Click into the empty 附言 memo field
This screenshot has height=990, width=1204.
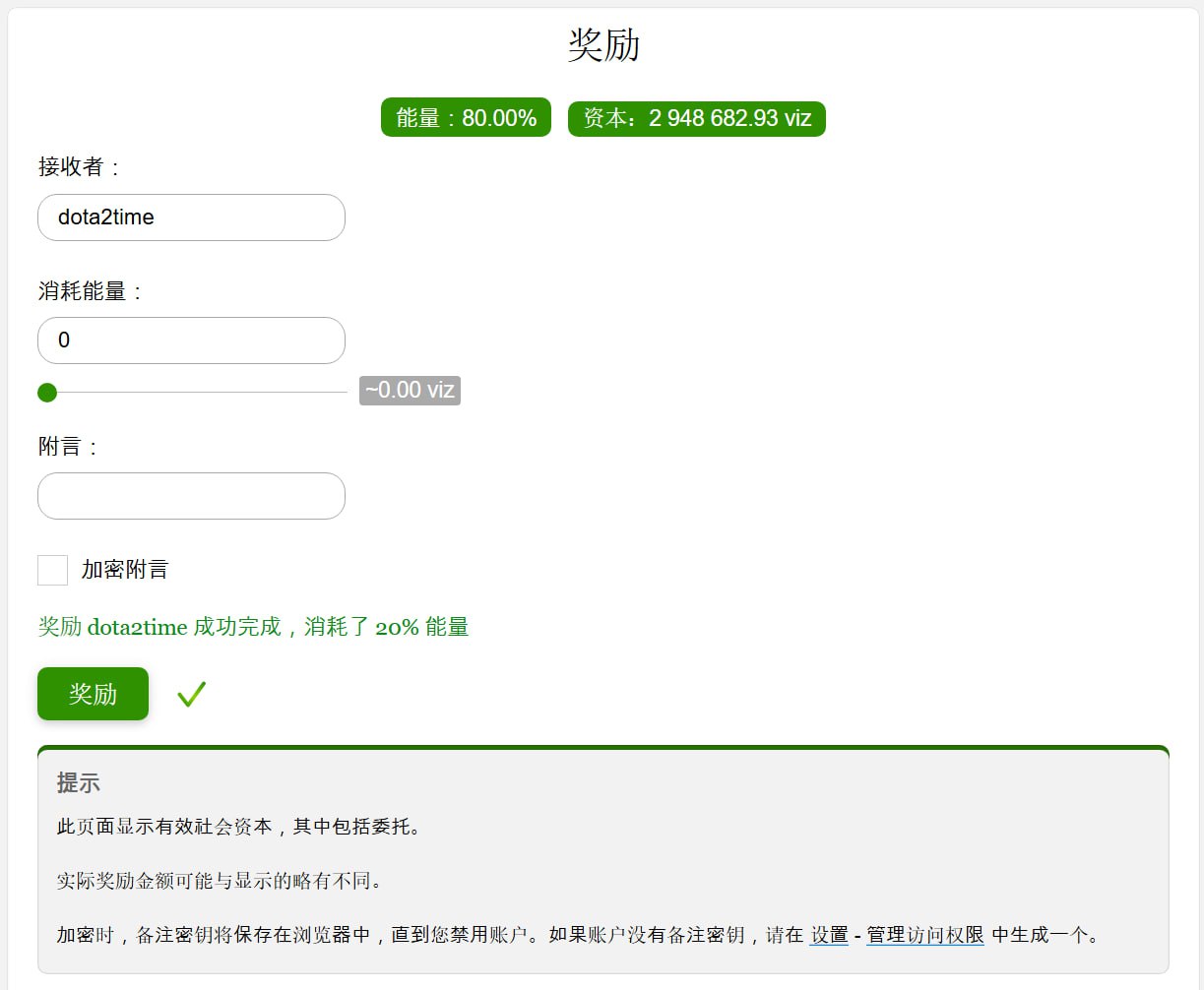tap(191, 496)
